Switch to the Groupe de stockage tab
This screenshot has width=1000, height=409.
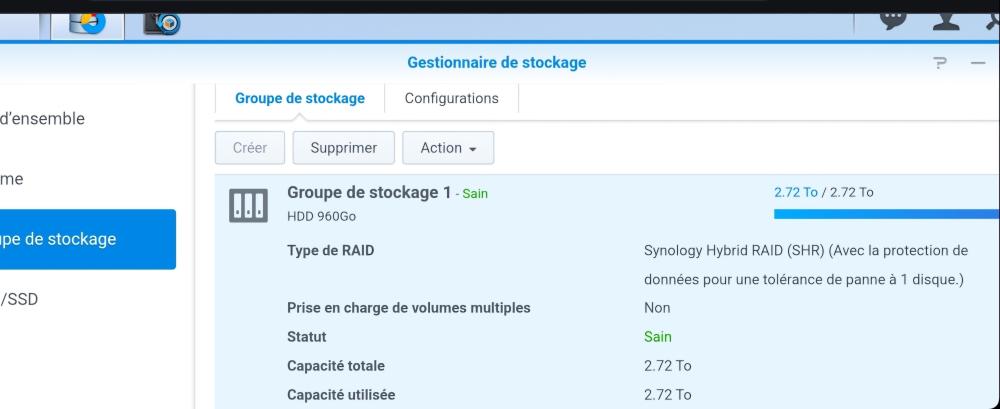click(x=300, y=99)
